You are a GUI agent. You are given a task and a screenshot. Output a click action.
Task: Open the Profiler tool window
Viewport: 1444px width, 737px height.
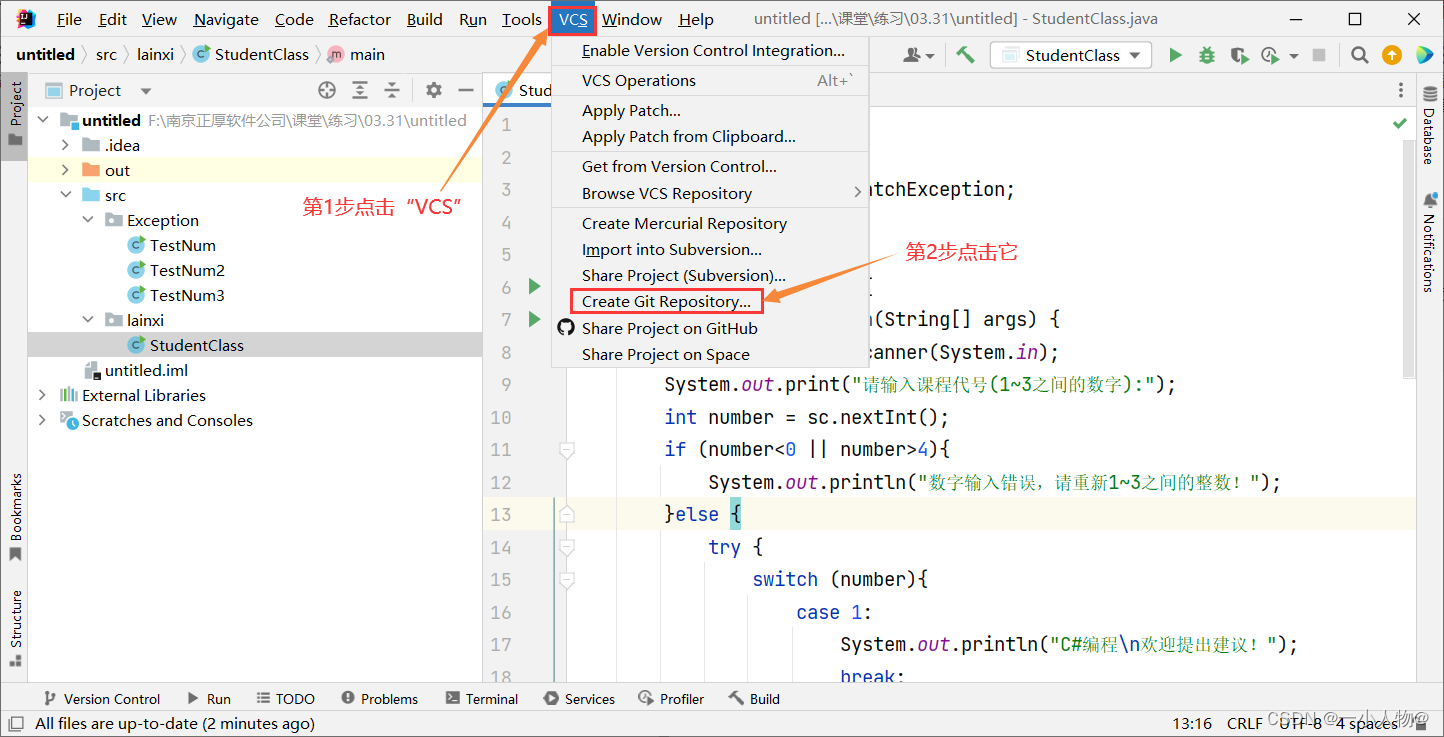(x=671, y=699)
